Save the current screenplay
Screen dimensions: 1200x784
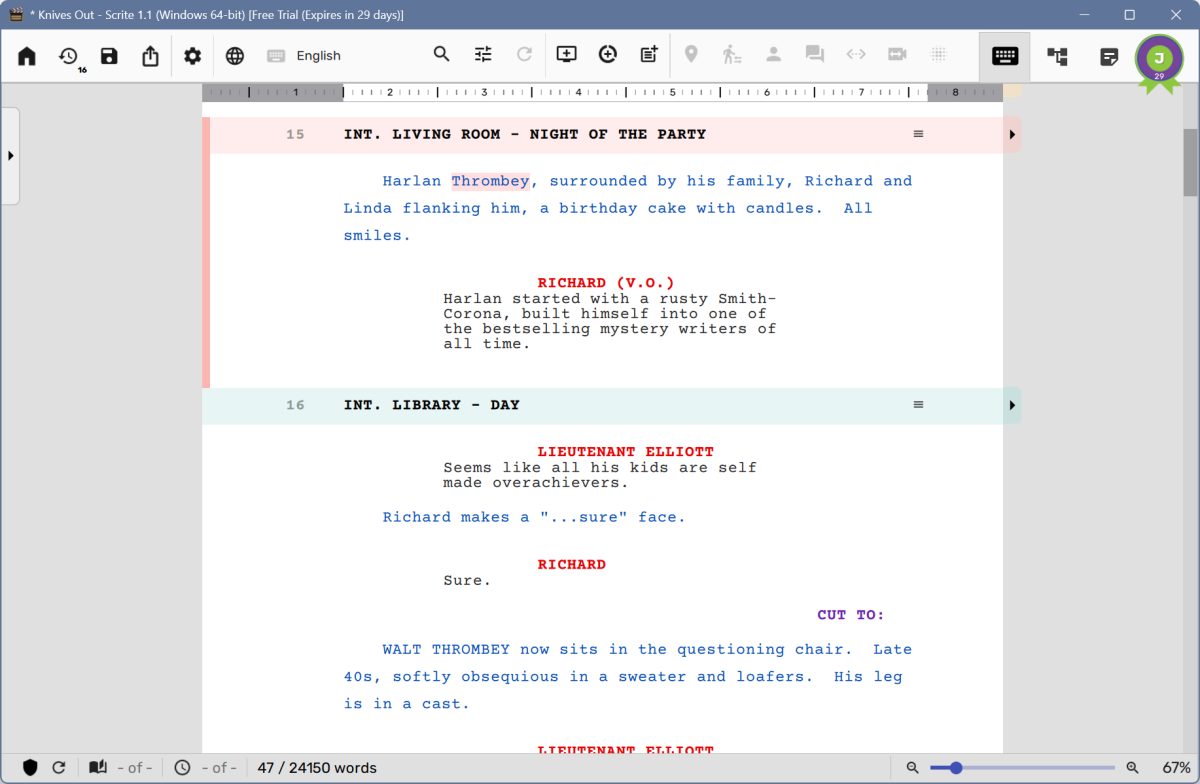(109, 55)
